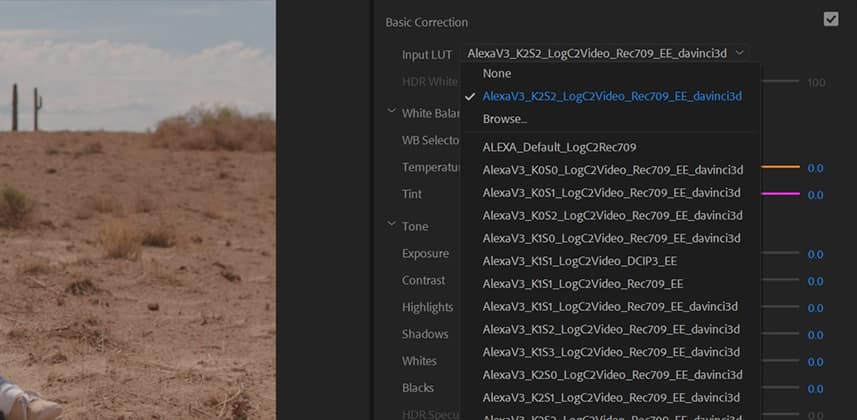
Task: Click the Exposure value 0.0
Action: 815,254
